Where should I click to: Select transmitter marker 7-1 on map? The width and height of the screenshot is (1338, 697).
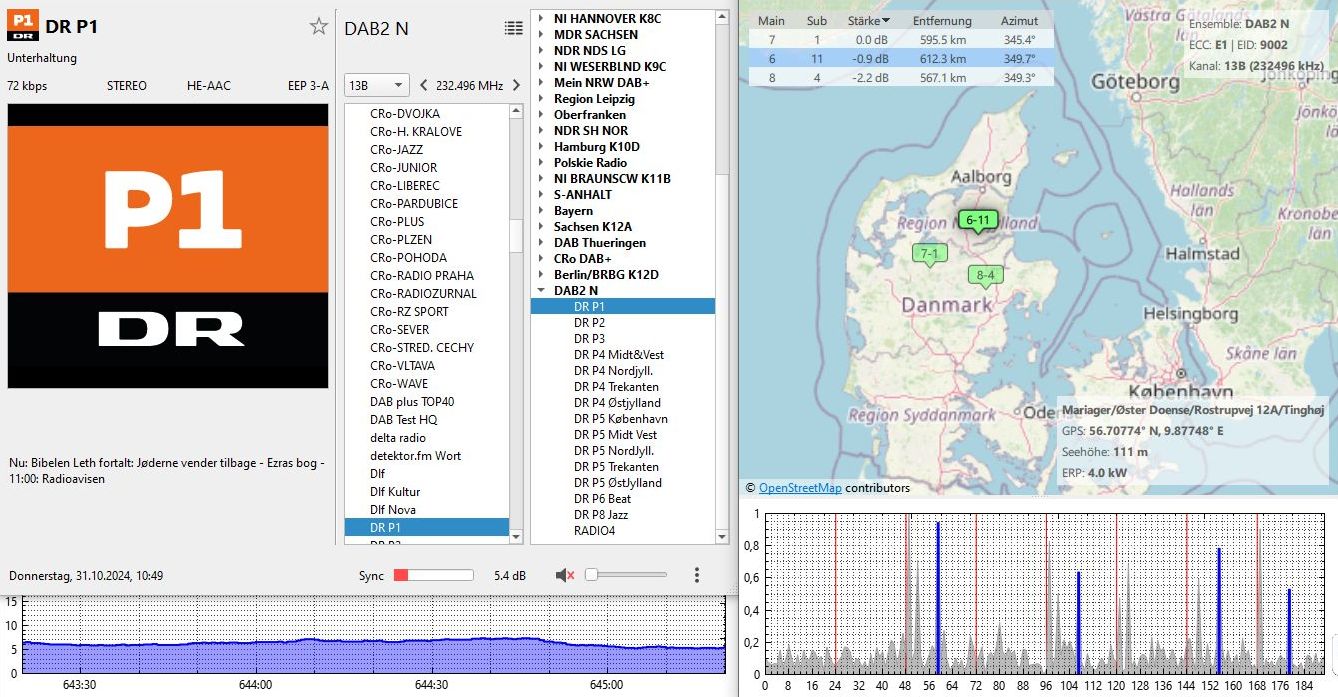click(929, 254)
